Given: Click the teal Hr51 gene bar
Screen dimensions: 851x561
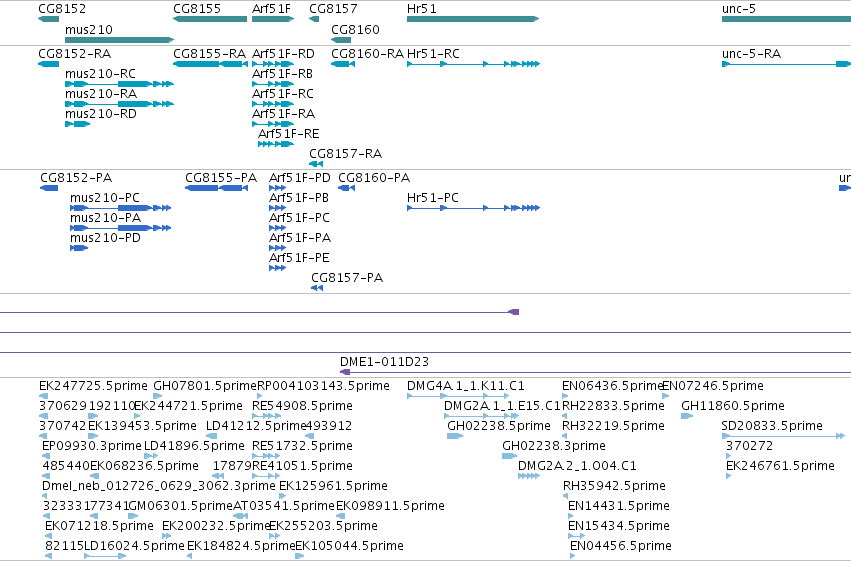Looking at the screenshot, I should 473,19.
